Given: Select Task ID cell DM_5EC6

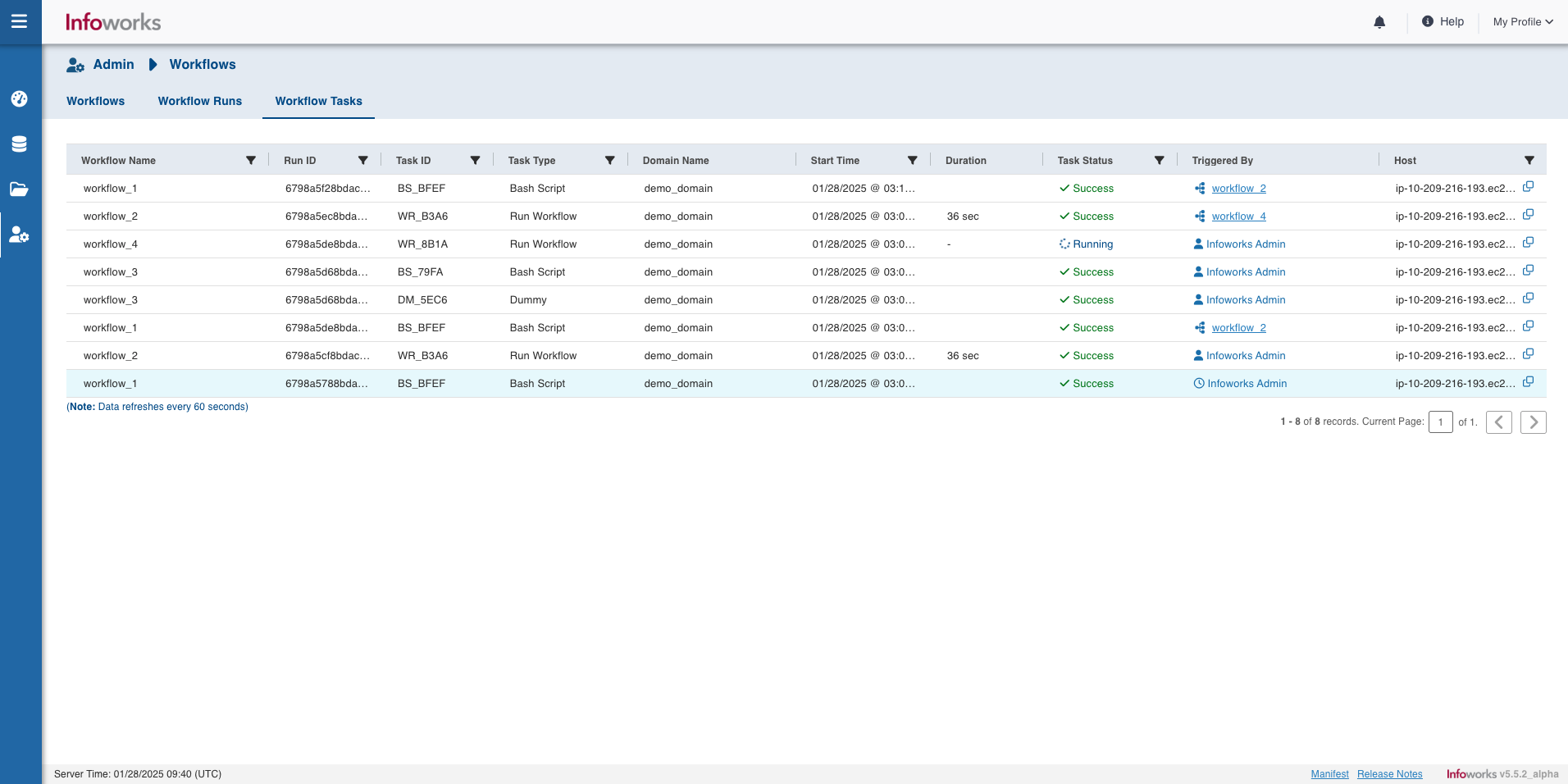Looking at the screenshot, I should [422, 300].
